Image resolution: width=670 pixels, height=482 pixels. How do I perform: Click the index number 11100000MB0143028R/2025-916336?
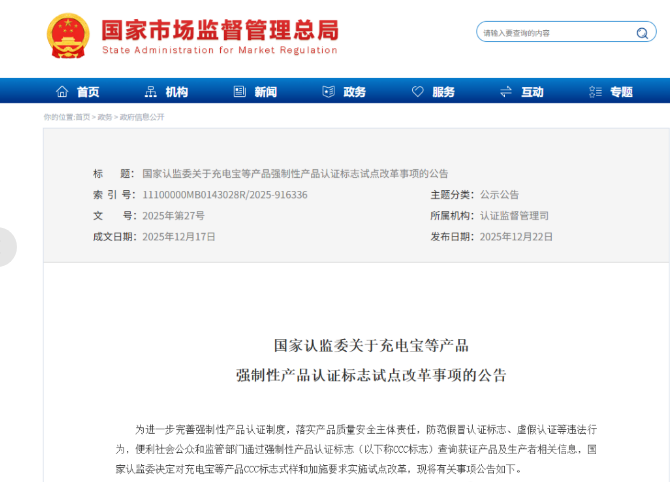click(x=225, y=194)
